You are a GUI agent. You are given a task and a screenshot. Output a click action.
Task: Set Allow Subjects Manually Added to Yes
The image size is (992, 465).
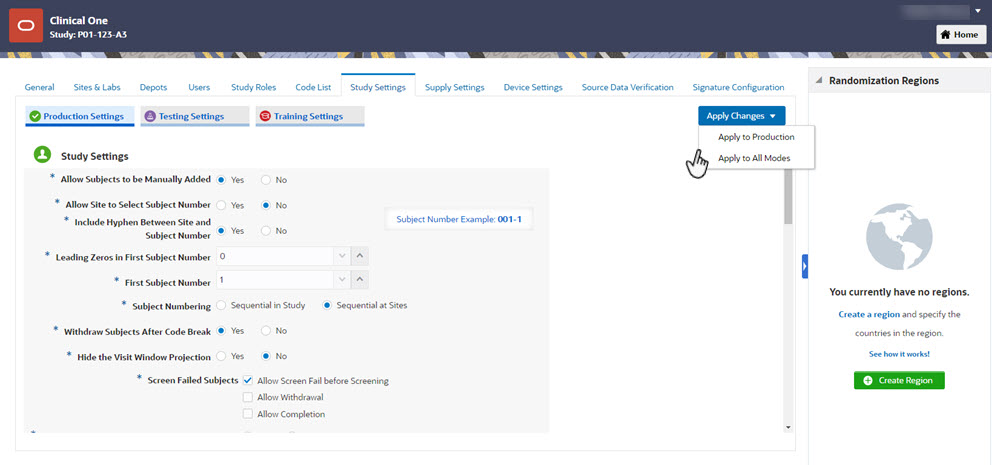[221, 180]
